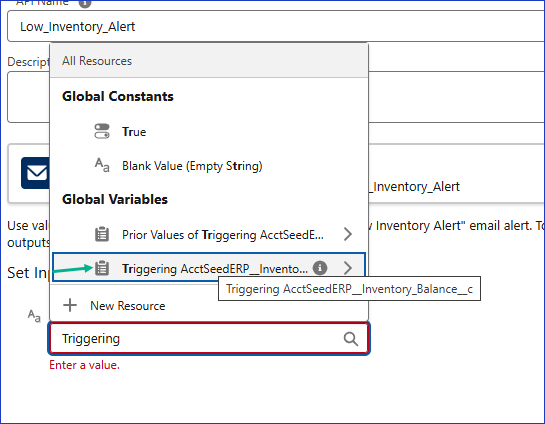Click the plus icon for New Resource

[70, 305]
